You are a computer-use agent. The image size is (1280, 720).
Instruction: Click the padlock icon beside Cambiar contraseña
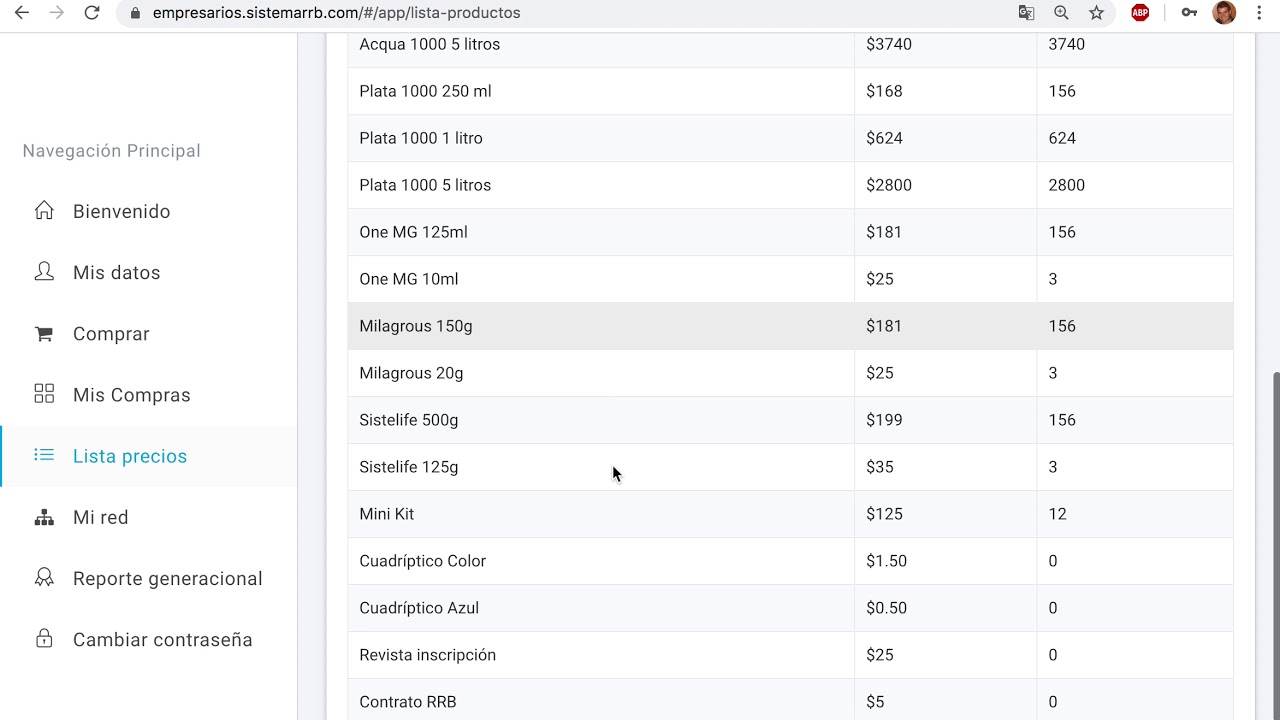44,639
